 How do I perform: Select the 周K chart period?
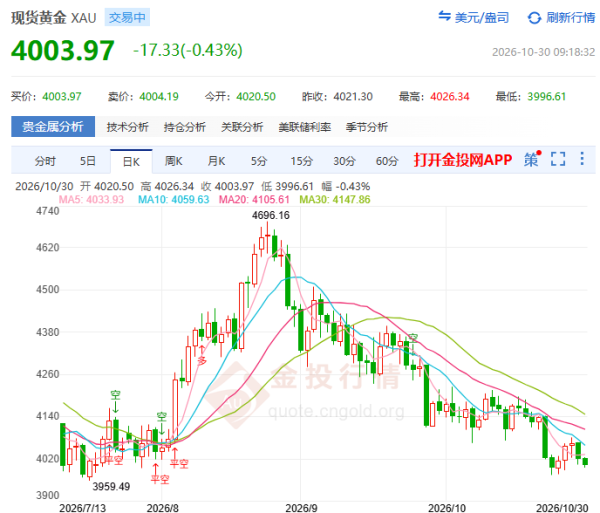click(x=174, y=161)
